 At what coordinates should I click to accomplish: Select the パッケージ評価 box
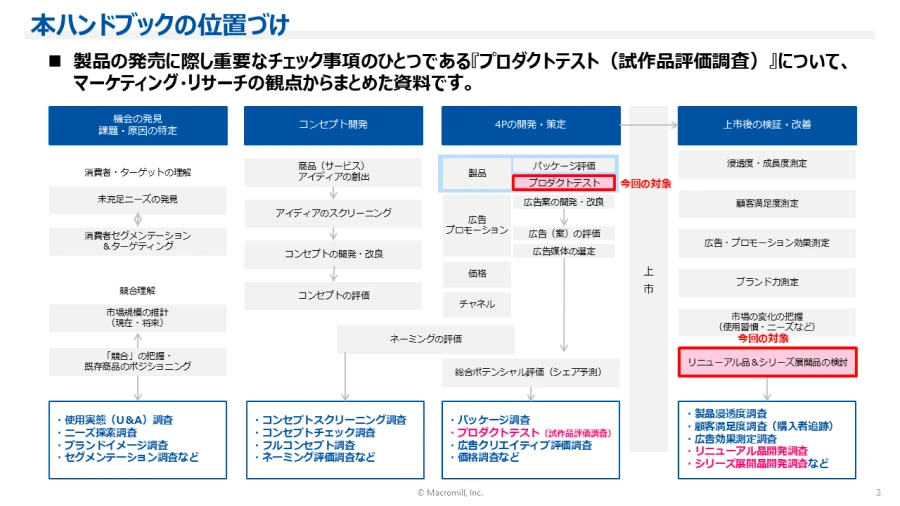pyautogui.click(x=564, y=165)
